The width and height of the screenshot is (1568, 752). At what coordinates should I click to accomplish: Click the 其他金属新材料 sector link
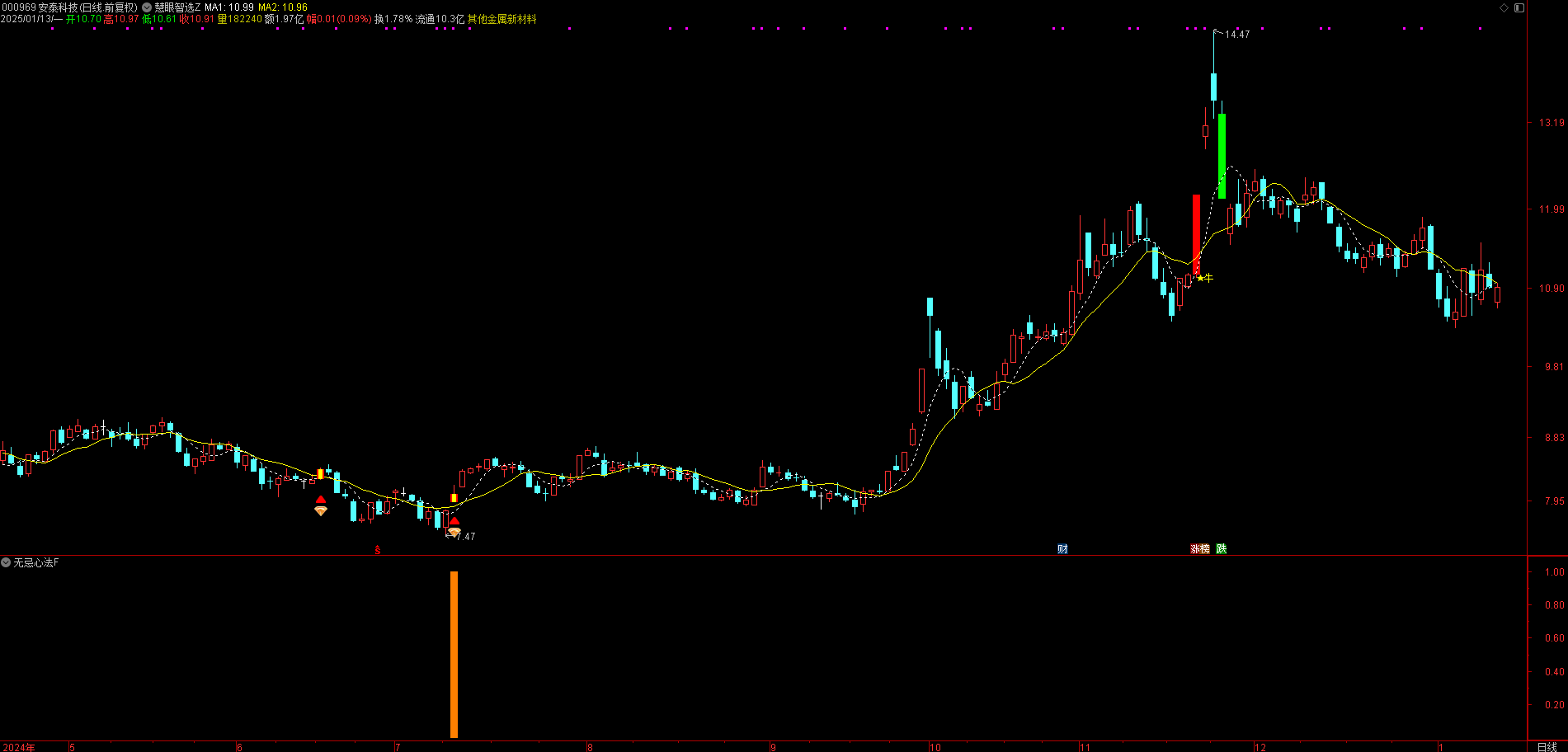[x=502, y=19]
